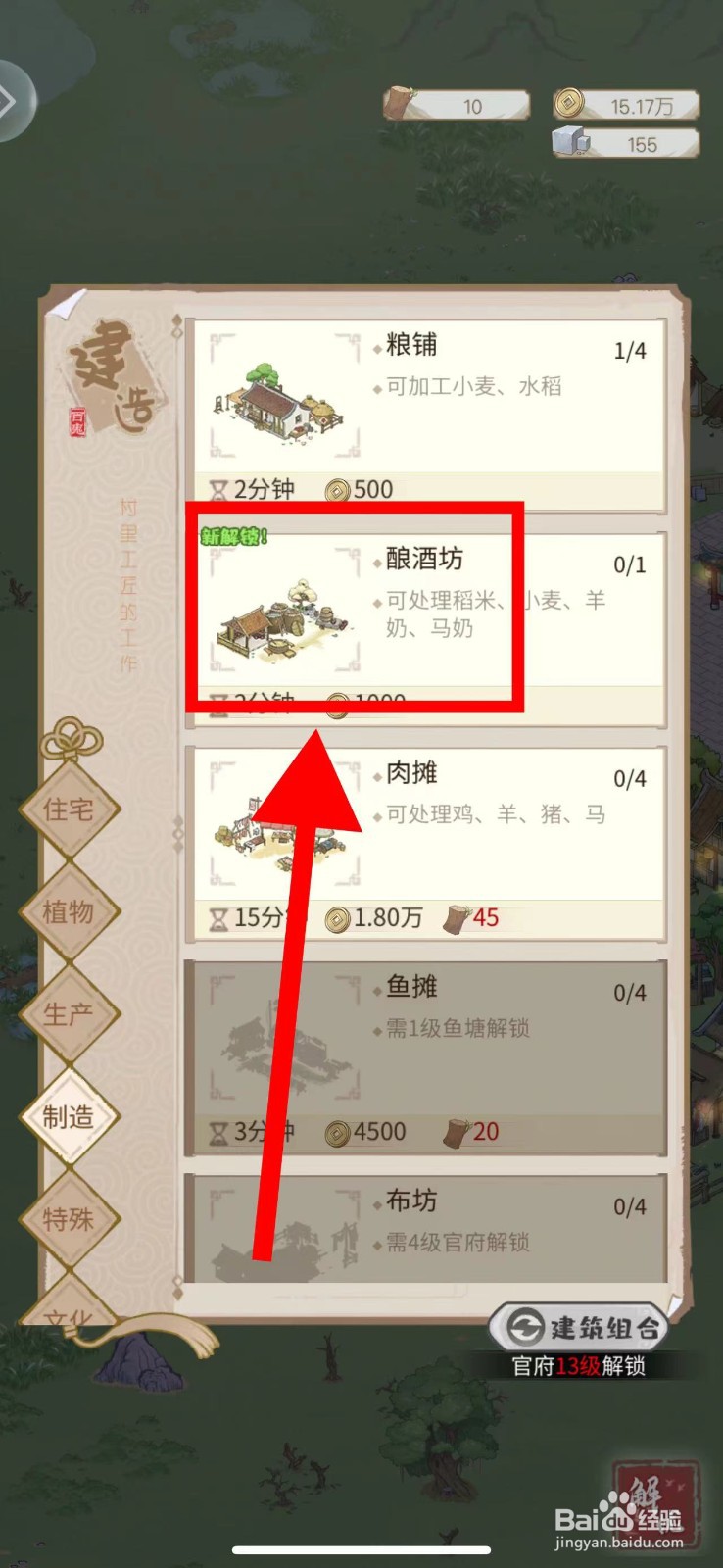Switch to the 植物 category tab
Viewport: 723px width, 1568px height.
click(x=69, y=912)
